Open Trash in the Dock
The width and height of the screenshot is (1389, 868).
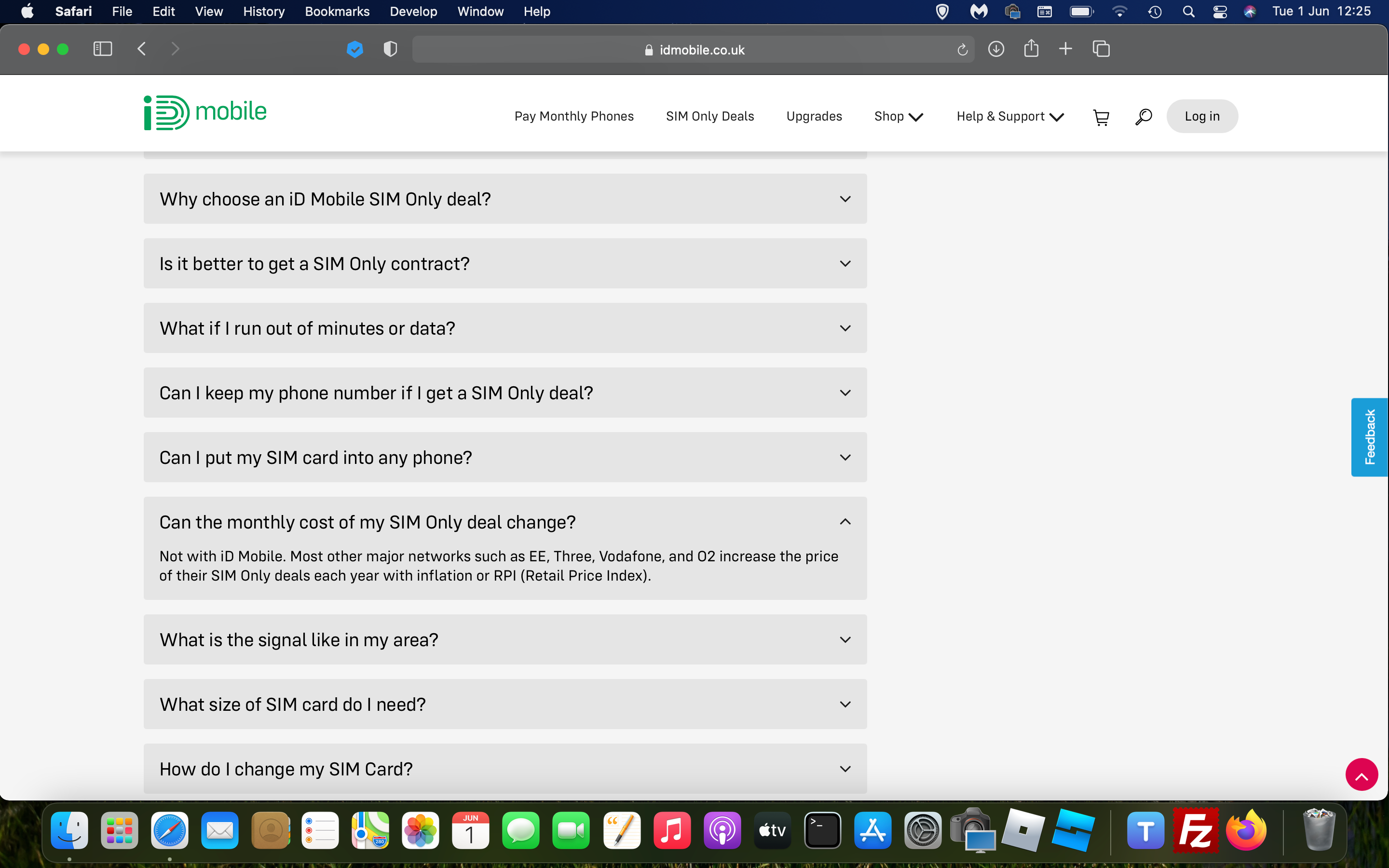coord(1319,830)
